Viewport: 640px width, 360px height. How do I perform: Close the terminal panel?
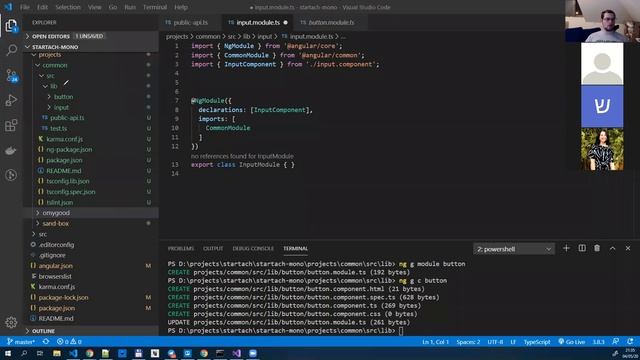pyautogui.click(x=628, y=248)
